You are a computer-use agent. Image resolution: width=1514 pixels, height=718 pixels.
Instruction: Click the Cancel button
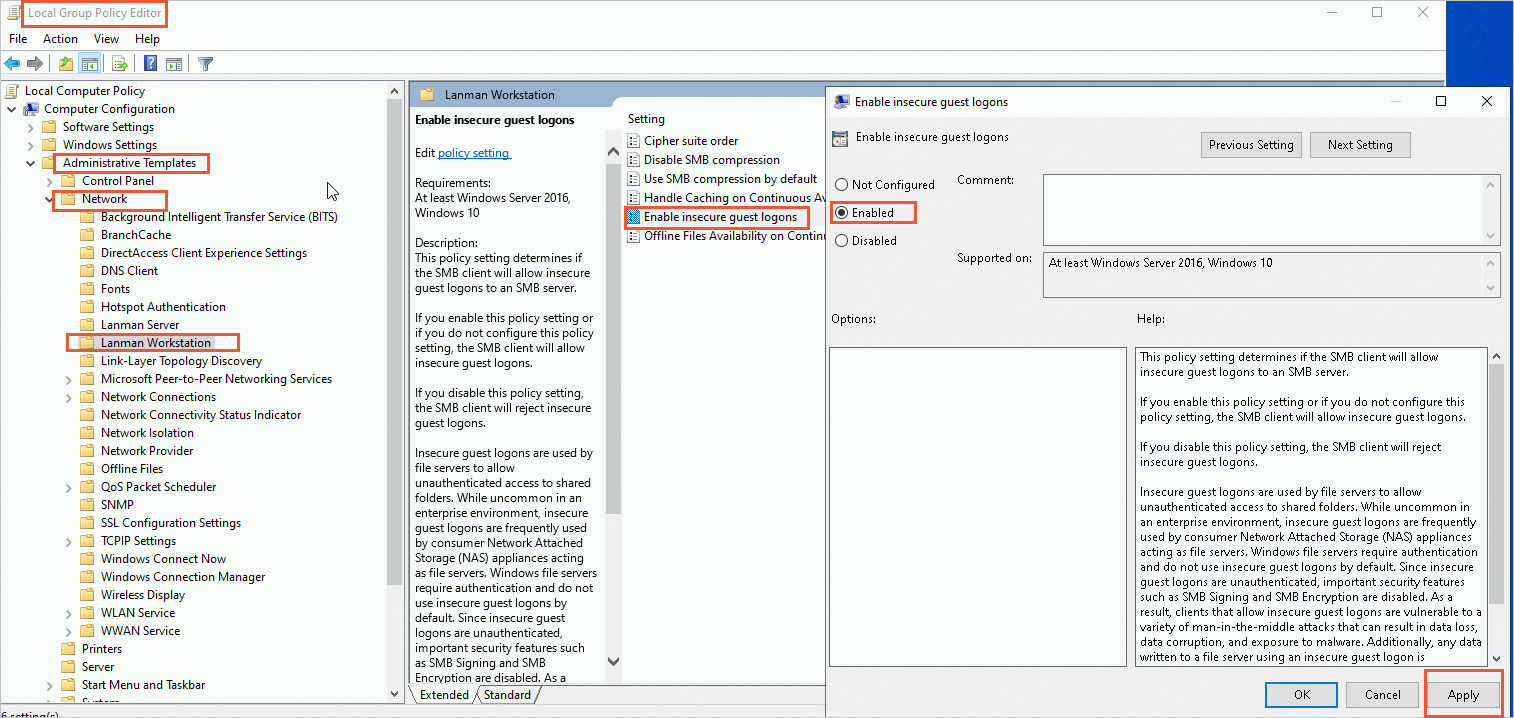[1382, 695]
